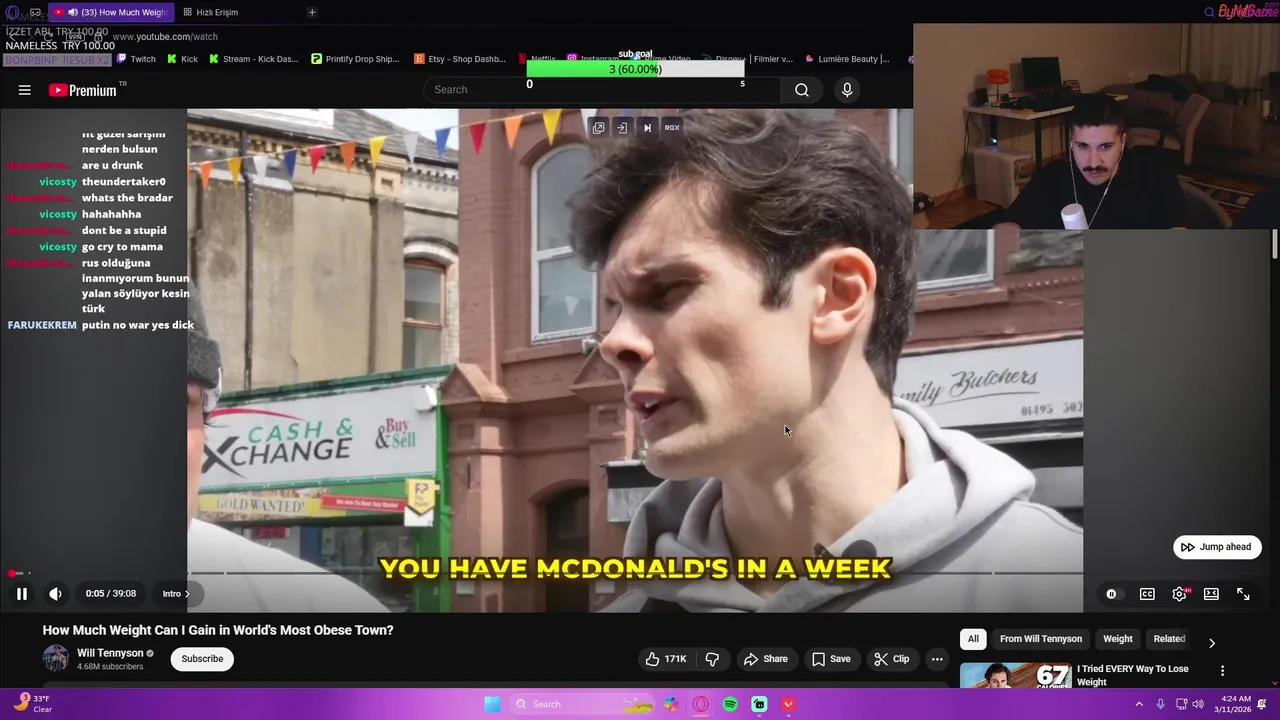This screenshot has width=1280, height=720.
Task: Open the Twitch bookmark
Action: tap(137, 59)
